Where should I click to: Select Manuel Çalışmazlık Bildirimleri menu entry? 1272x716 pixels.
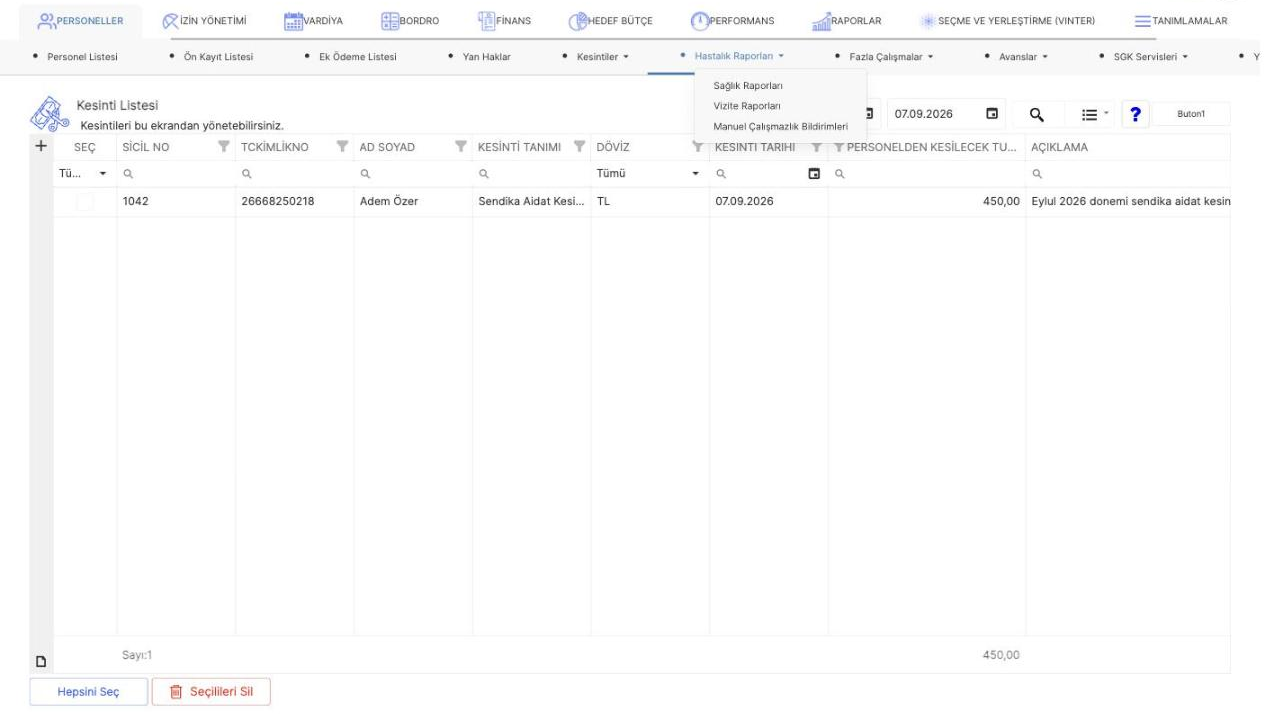tap(781, 126)
